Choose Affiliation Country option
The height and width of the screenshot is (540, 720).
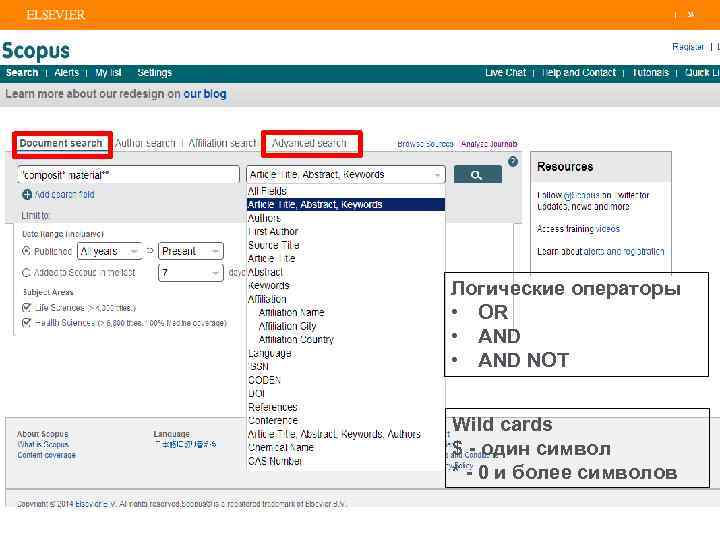point(296,340)
